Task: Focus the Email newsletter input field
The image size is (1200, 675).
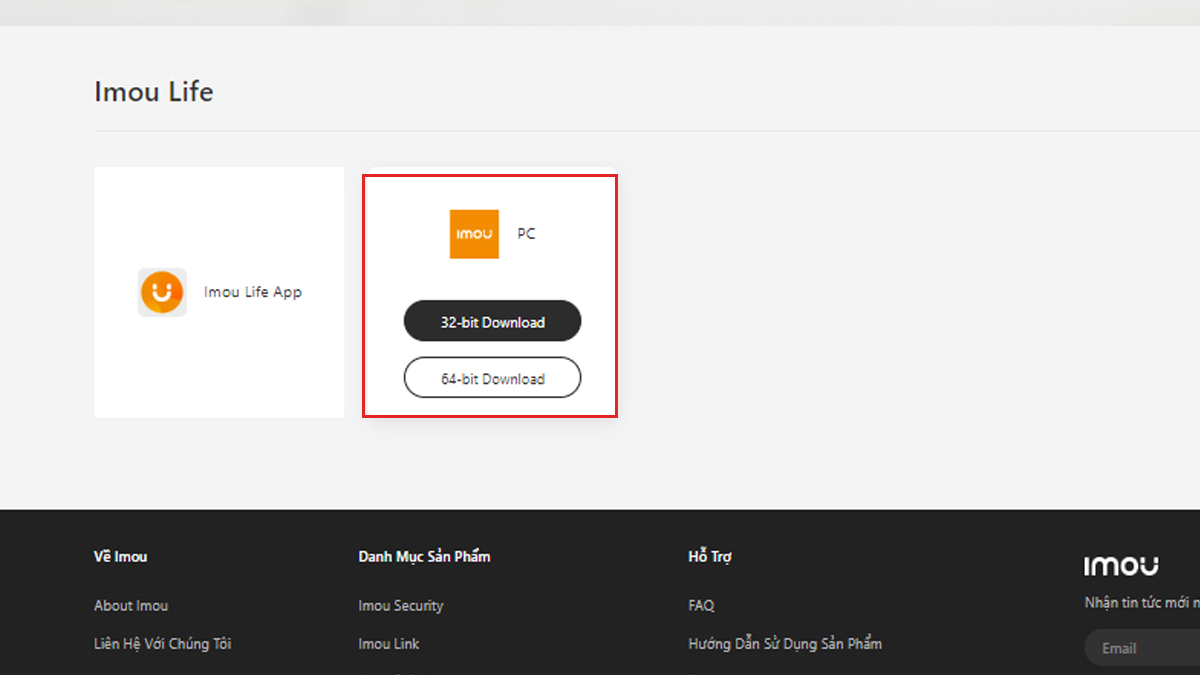Action: pos(1145,648)
